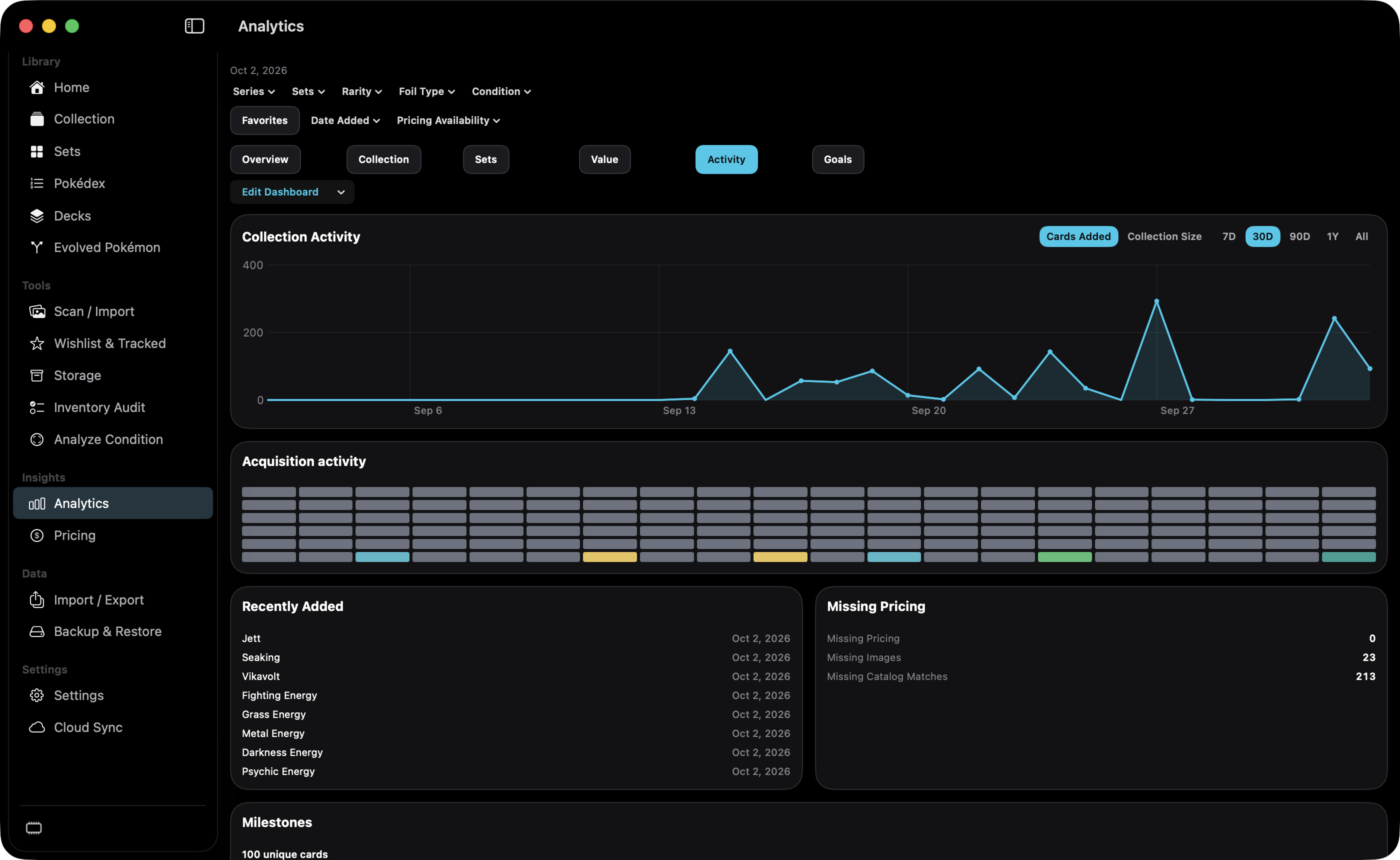This screenshot has width=1400, height=860.
Task: Open Pricing Availability dropdown
Action: [x=448, y=120]
